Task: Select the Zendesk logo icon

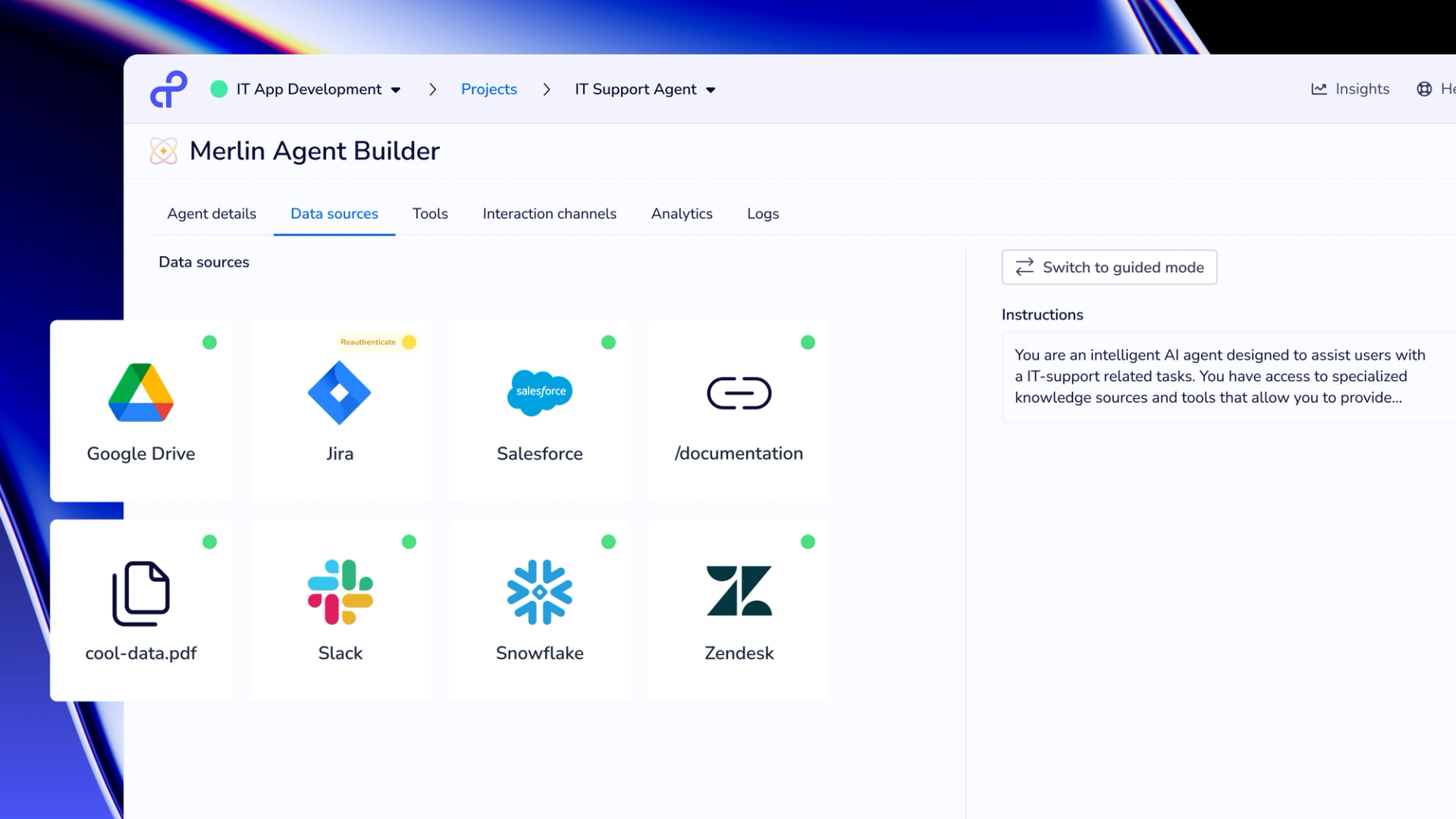Action: pos(739,591)
